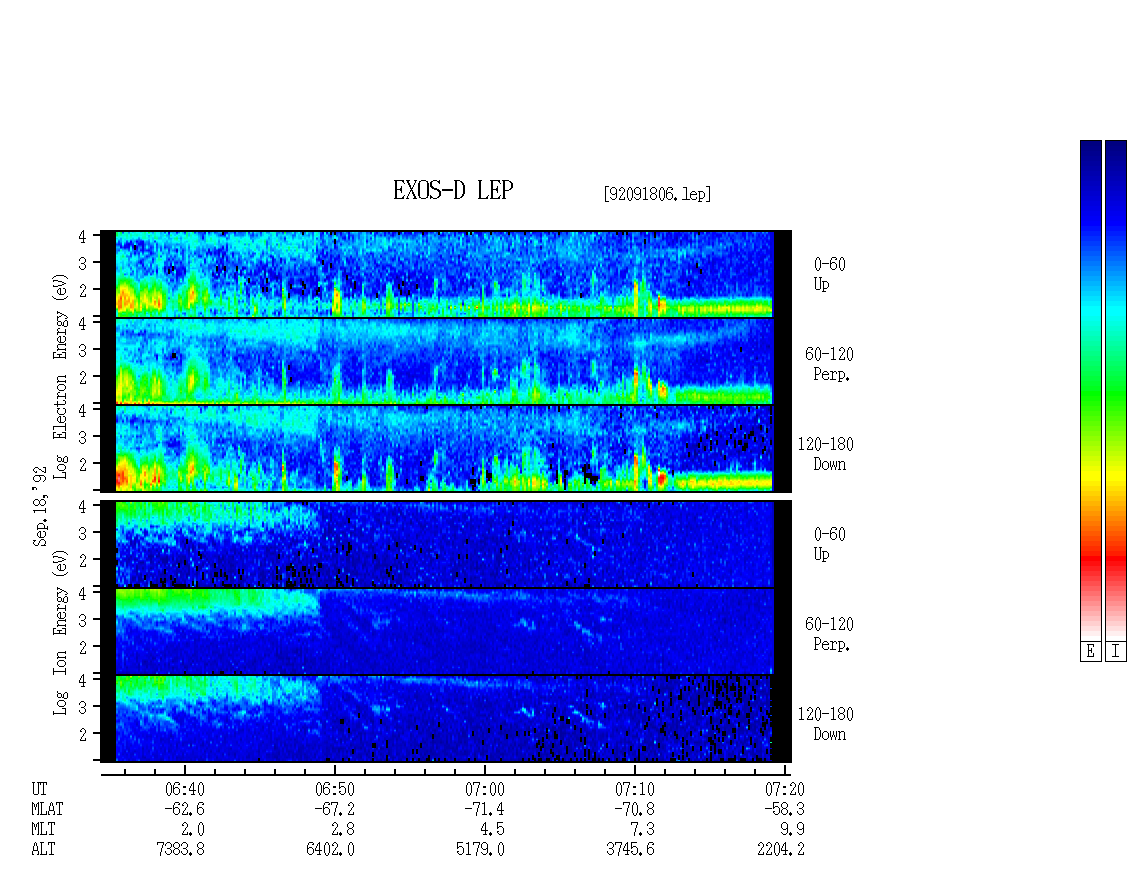Click the ALT value 5179.0
The image size is (1130, 875).
(x=480, y=849)
